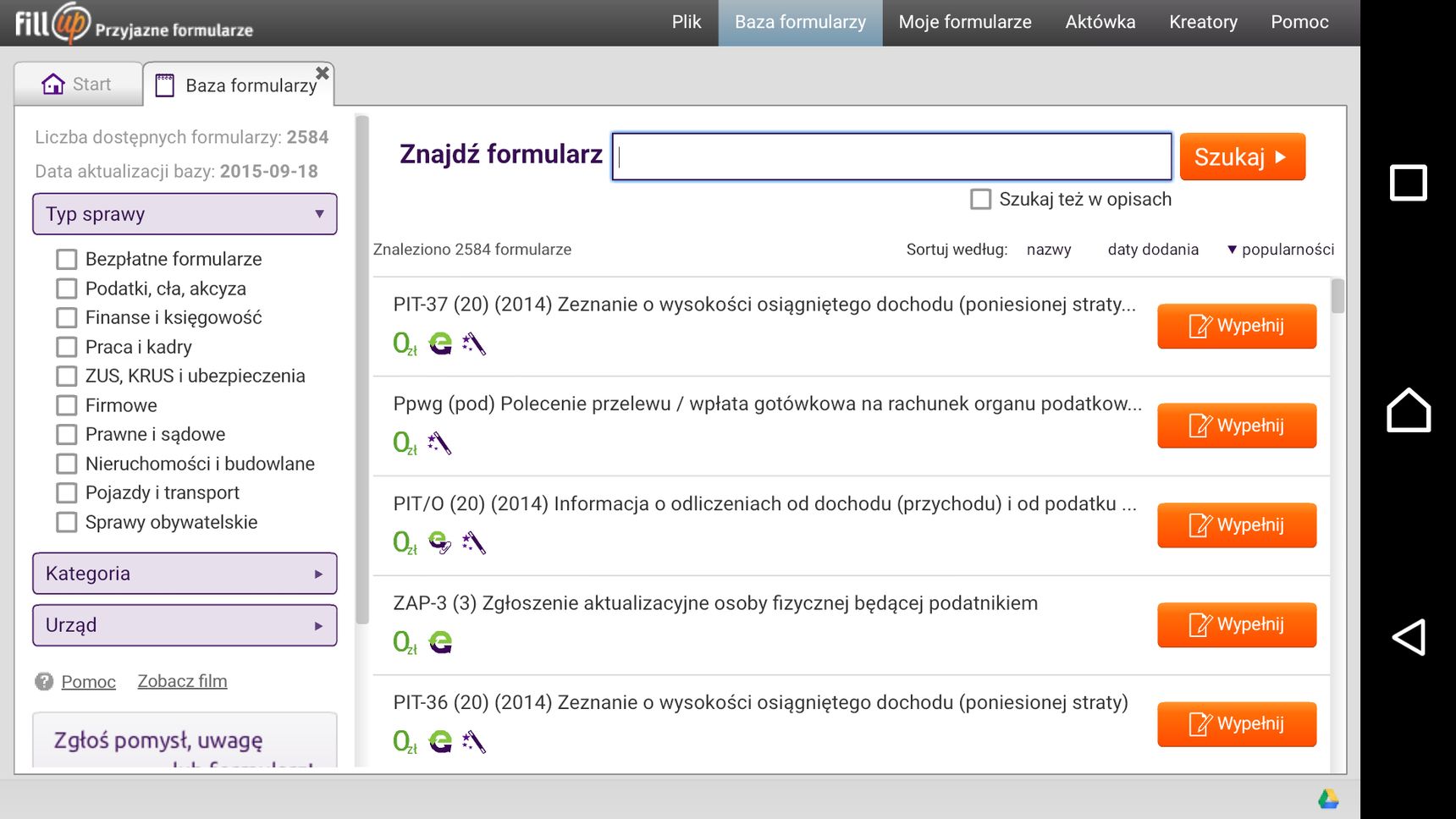Click Wypełnij for ZAP-3
The height and width of the screenshot is (819, 1456).
click(1237, 624)
